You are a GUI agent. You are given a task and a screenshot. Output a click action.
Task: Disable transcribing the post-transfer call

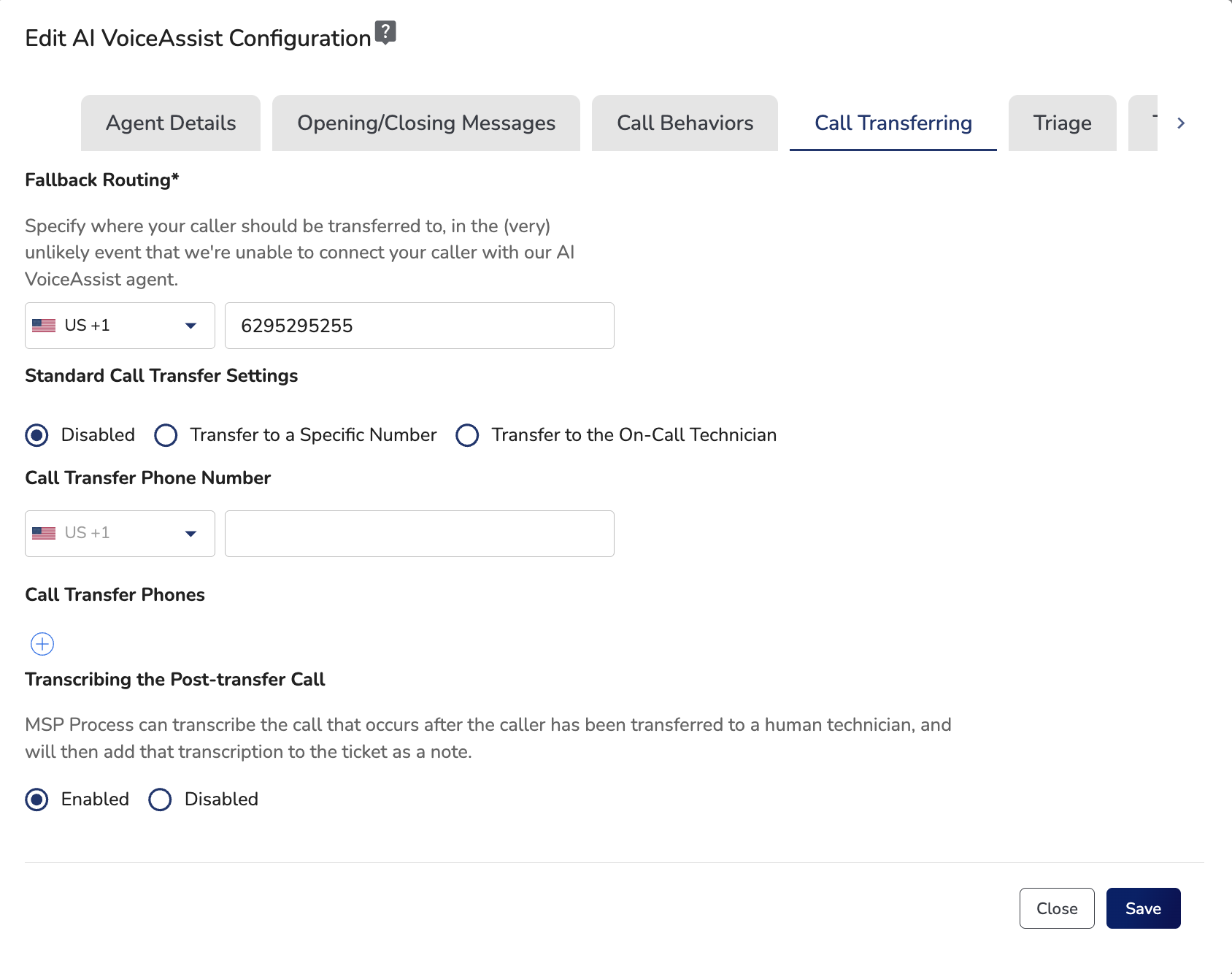(160, 799)
